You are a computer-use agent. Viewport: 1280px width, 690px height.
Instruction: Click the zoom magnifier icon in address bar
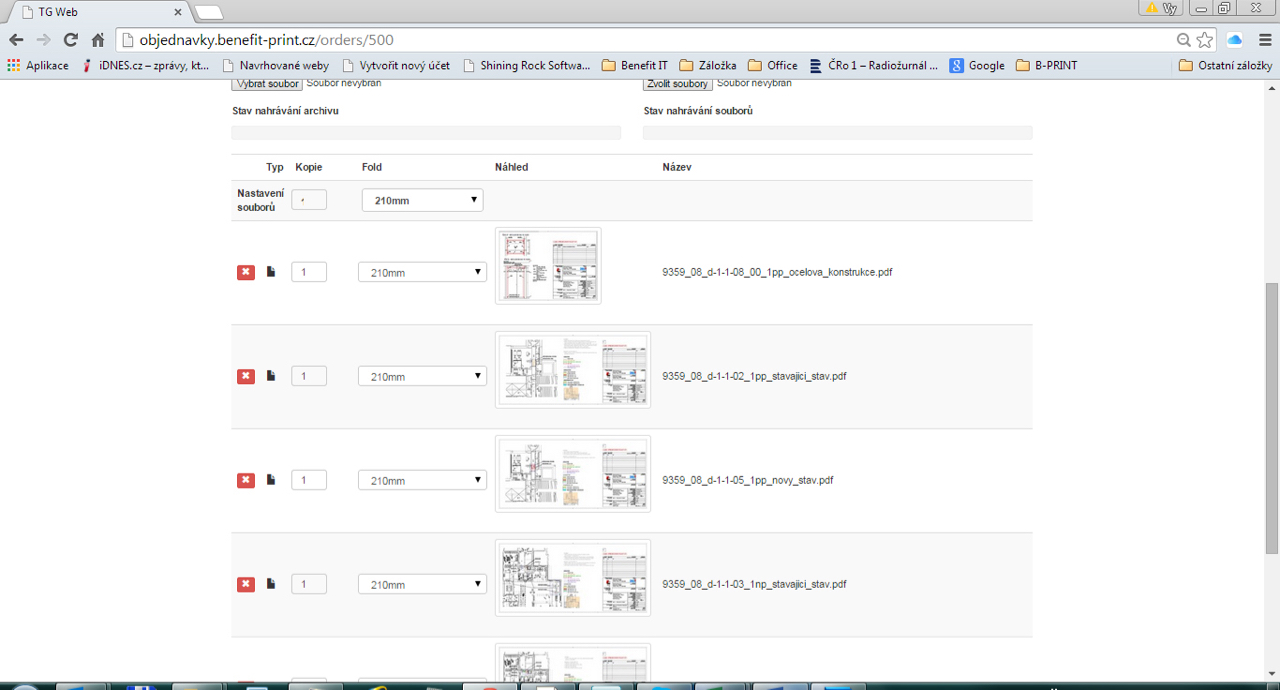point(1184,40)
